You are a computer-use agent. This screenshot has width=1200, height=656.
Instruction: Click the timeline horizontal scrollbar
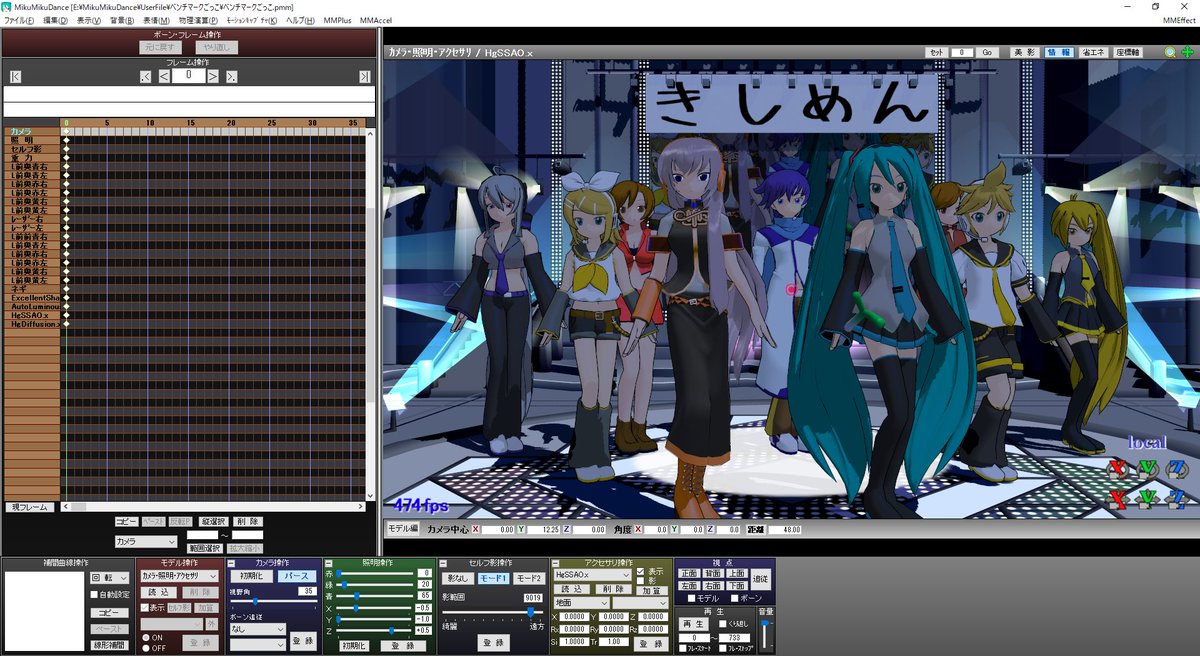[212, 507]
